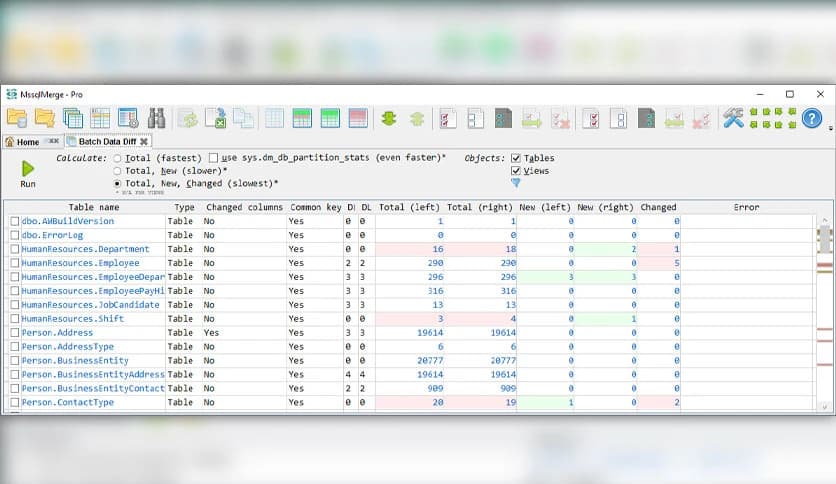Click the Person.AddressType table link
This screenshot has height=484, width=836.
[x=68, y=346]
